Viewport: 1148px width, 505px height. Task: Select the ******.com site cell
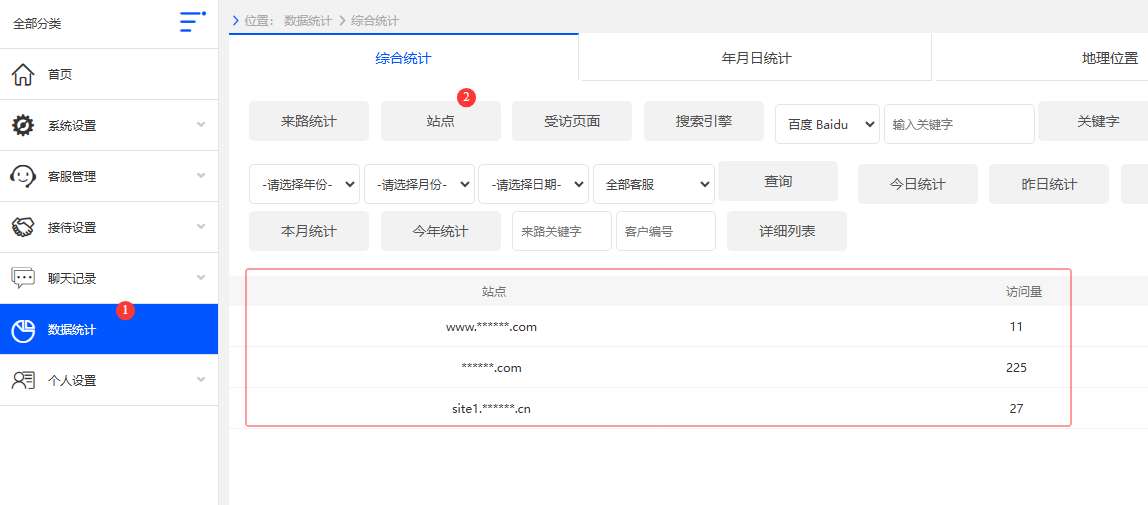491,367
